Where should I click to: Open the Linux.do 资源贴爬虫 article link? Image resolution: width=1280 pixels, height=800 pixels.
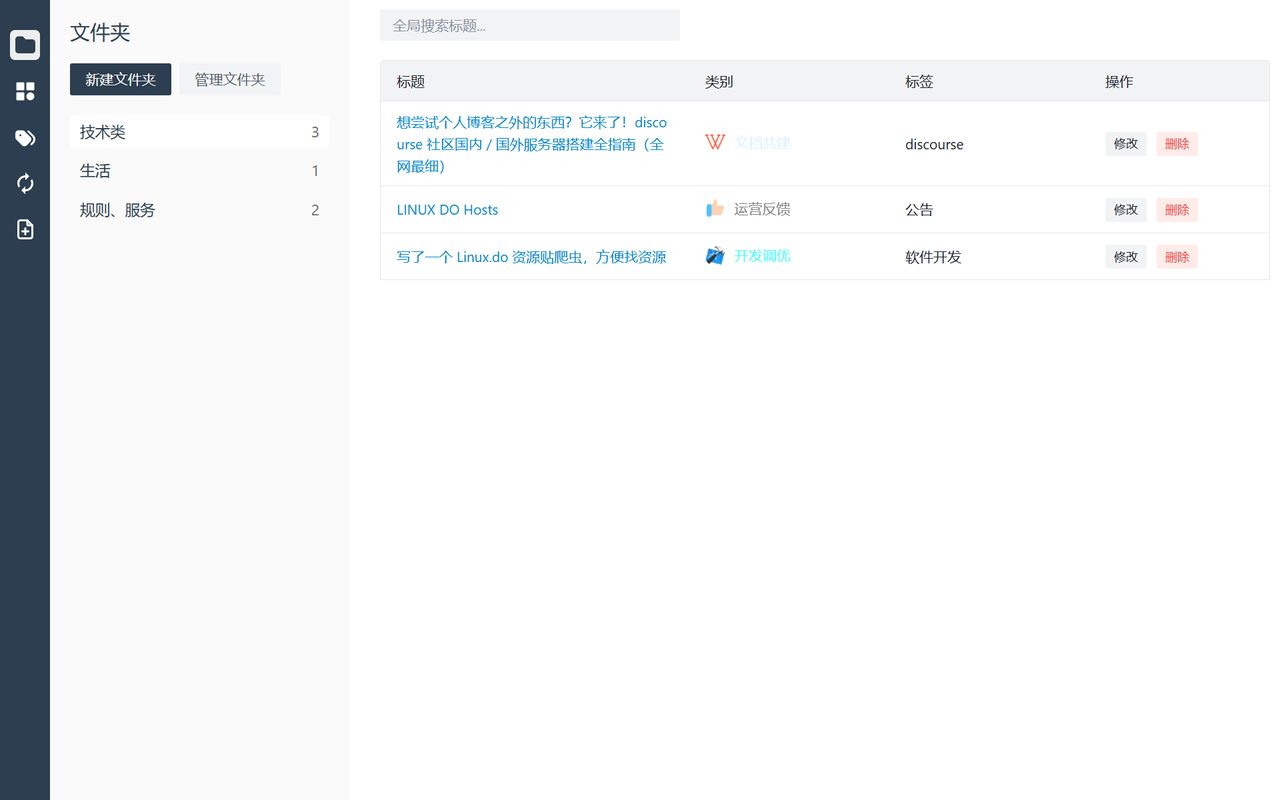[530, 256]
